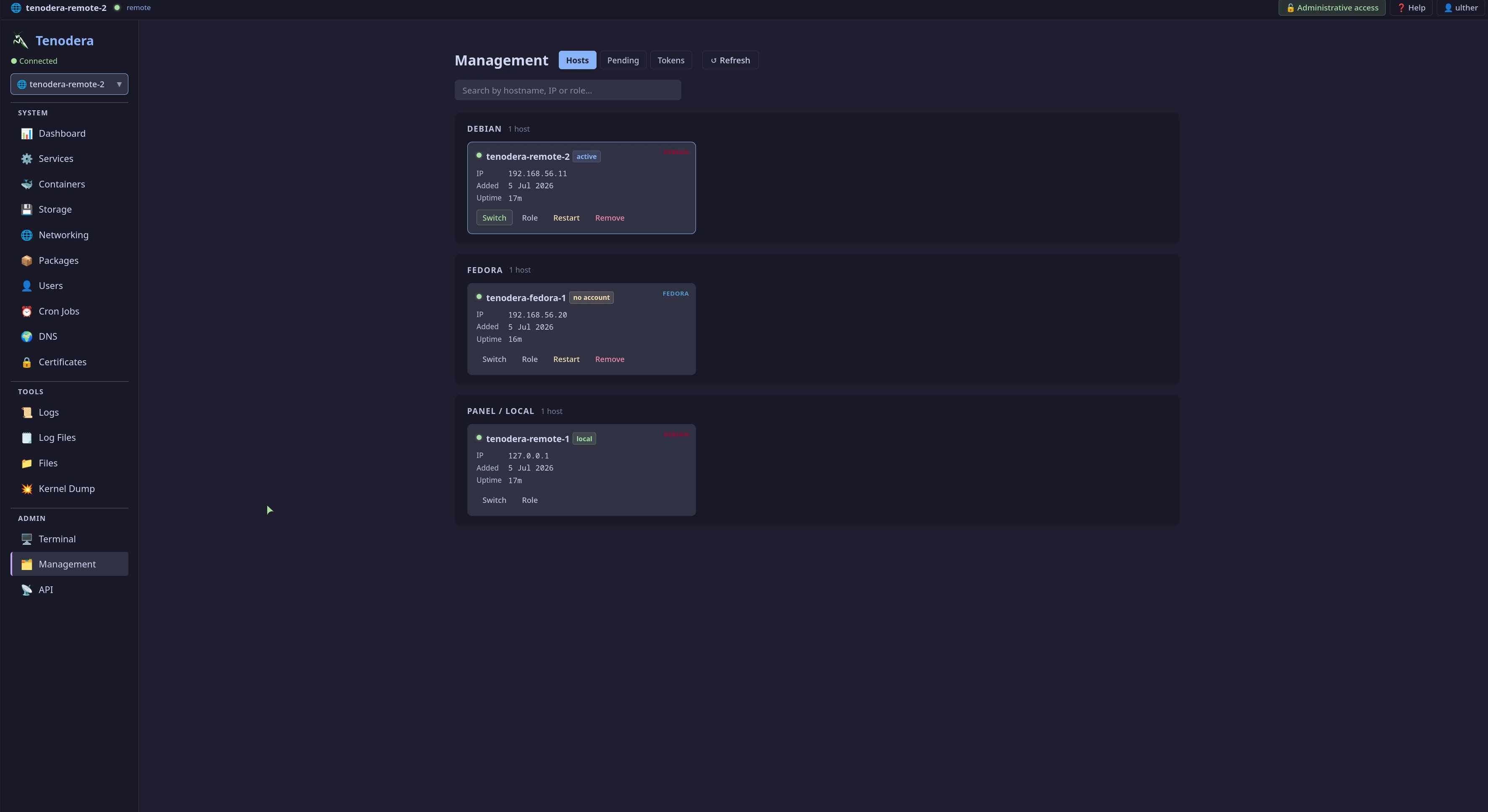This screenshot has width=1488, height=812.
Task: Select the Storage floppy disk icon
Action: [26, 210]
